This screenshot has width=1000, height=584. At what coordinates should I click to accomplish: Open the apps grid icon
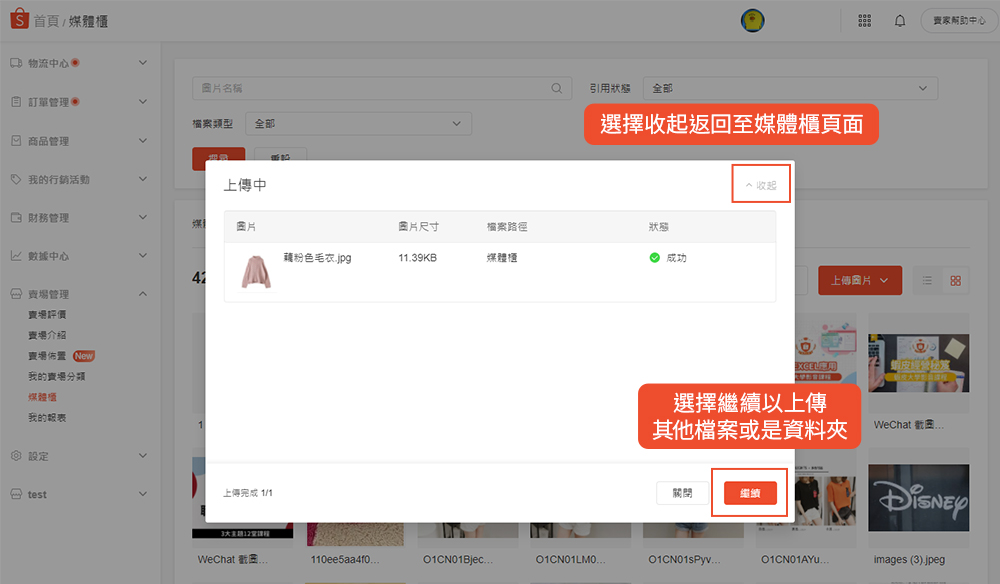click(x=864, y=21)
